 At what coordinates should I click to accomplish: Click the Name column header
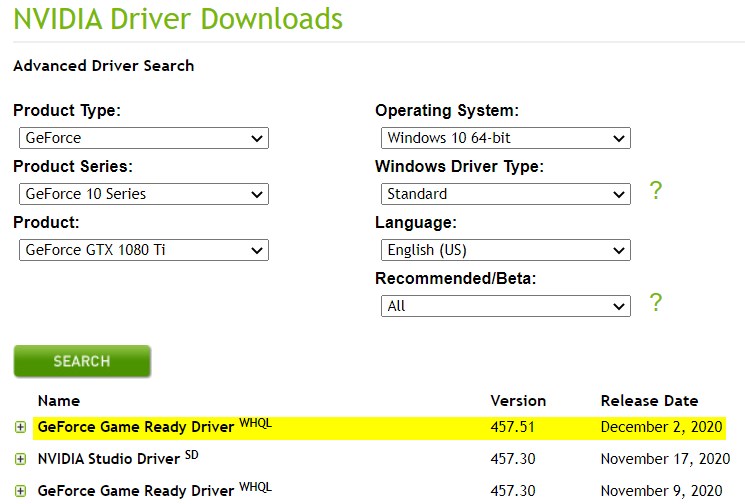point(59,400)
